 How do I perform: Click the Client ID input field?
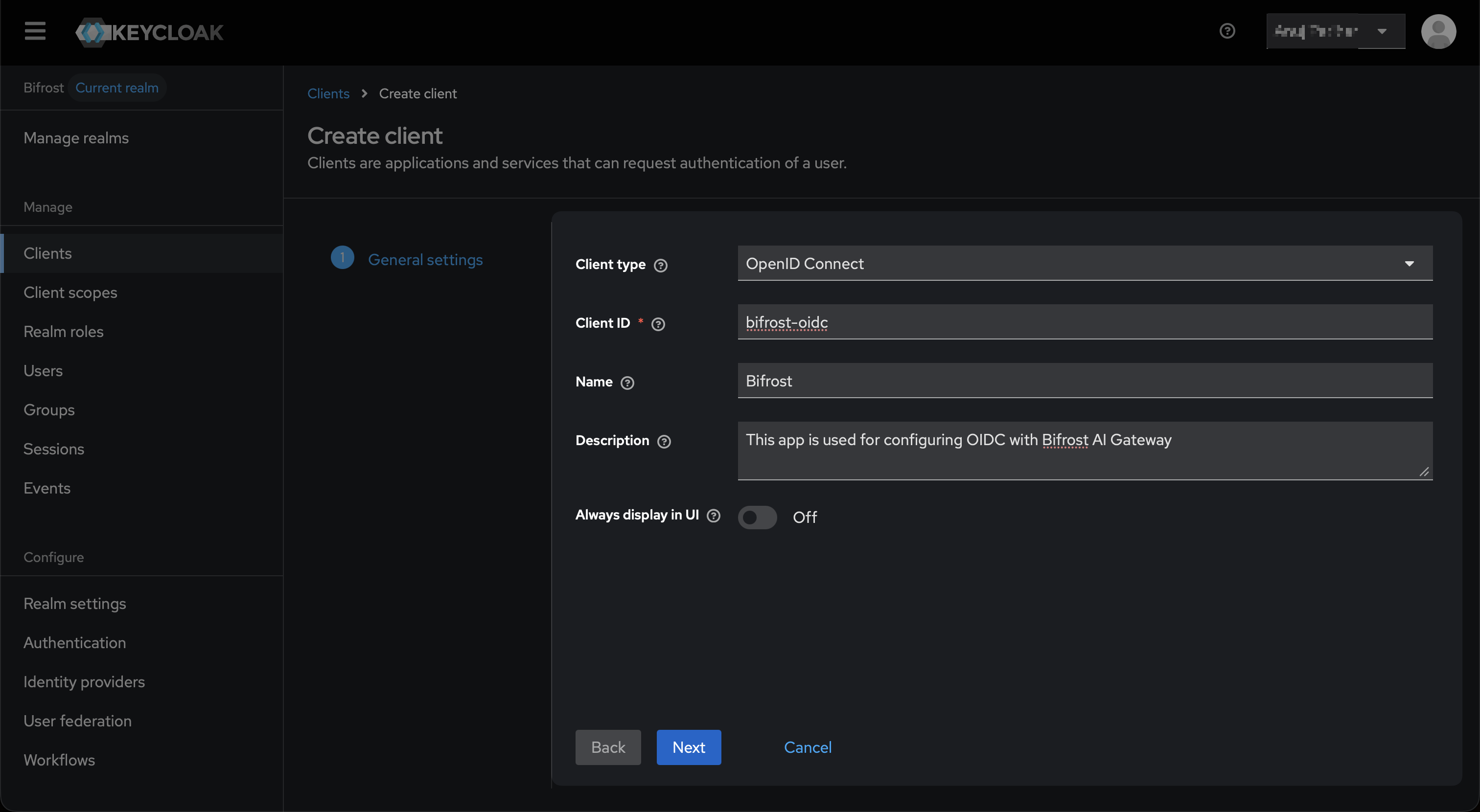pos(1085,322)
